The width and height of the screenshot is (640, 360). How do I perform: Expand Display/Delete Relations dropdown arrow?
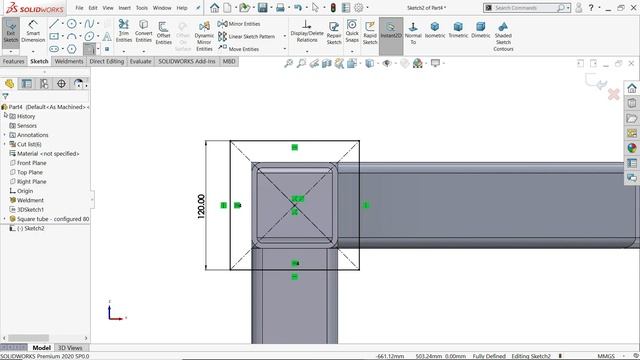(307, 51)
